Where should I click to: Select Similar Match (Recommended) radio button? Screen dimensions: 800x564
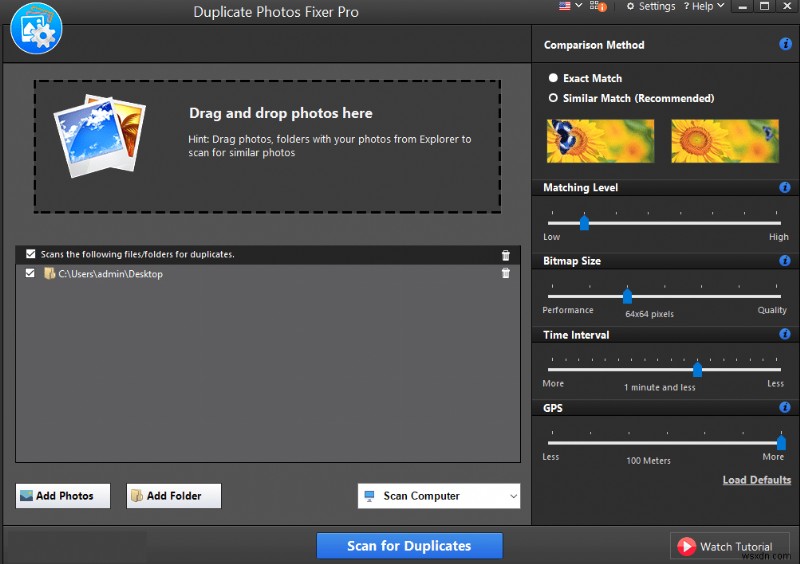click(553, 97)
